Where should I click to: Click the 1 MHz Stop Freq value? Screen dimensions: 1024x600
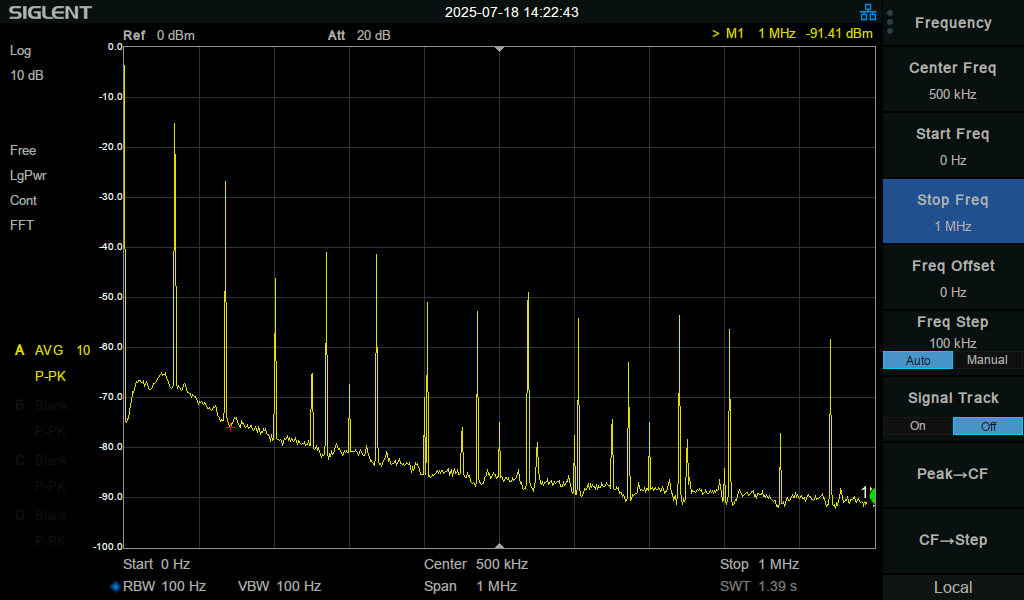click(953, 227)
